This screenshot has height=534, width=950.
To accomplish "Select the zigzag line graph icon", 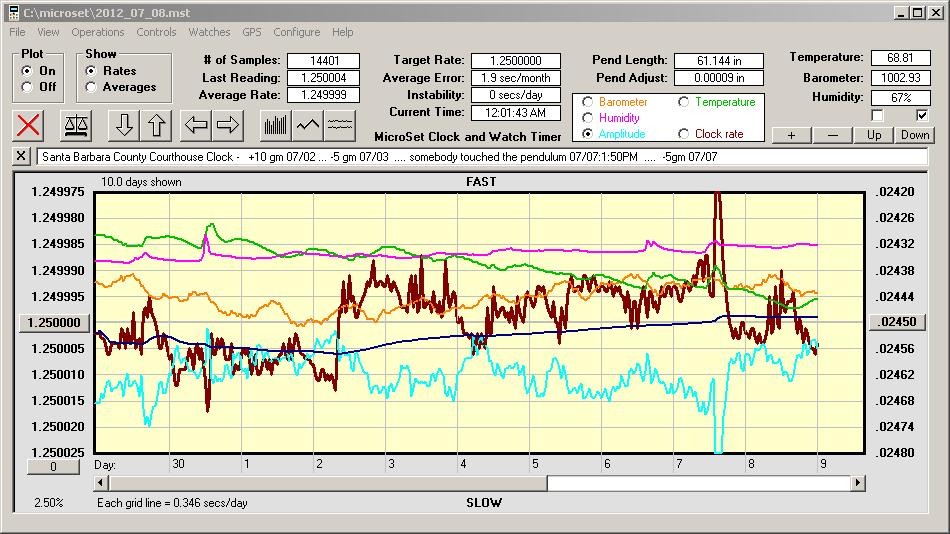I will point(308,126).
